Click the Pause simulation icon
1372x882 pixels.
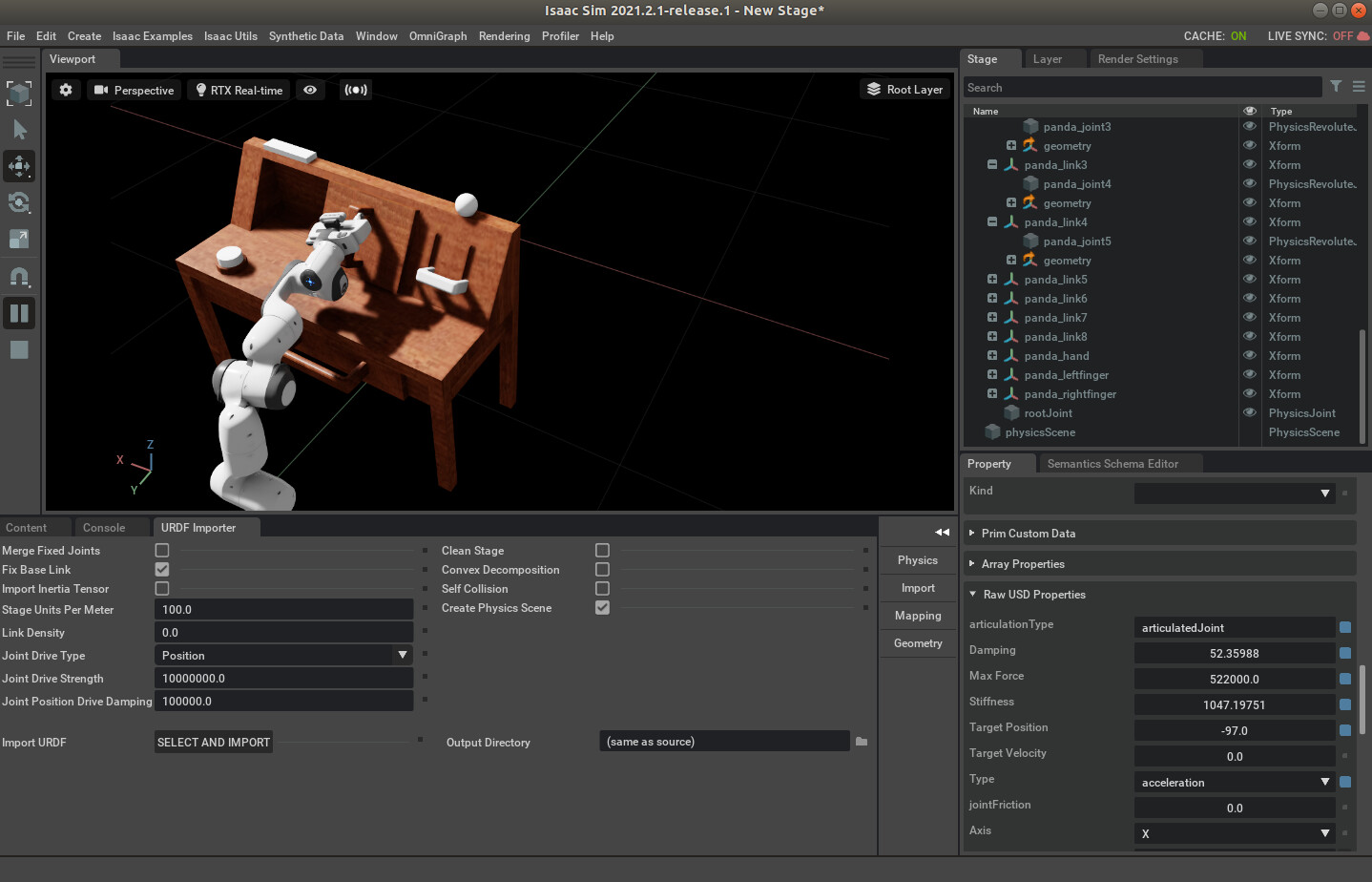[x=19, y=313]
